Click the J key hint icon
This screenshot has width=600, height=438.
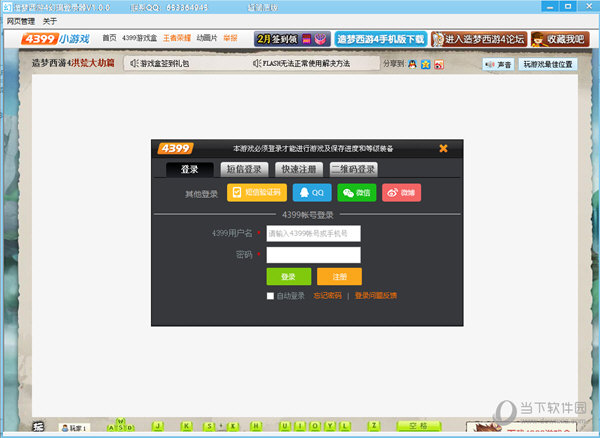[x=158, y=426]
